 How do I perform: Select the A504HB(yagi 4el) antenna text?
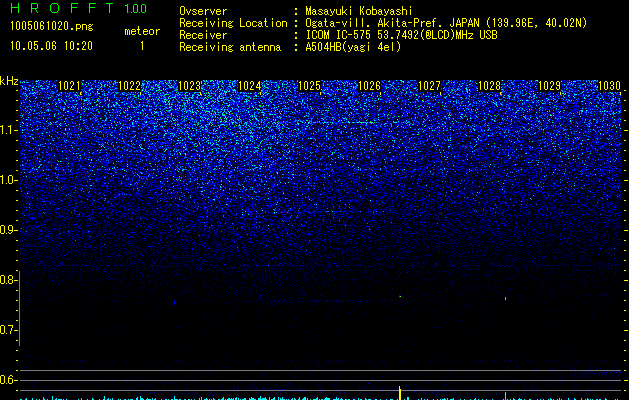(x=353, y=47)
